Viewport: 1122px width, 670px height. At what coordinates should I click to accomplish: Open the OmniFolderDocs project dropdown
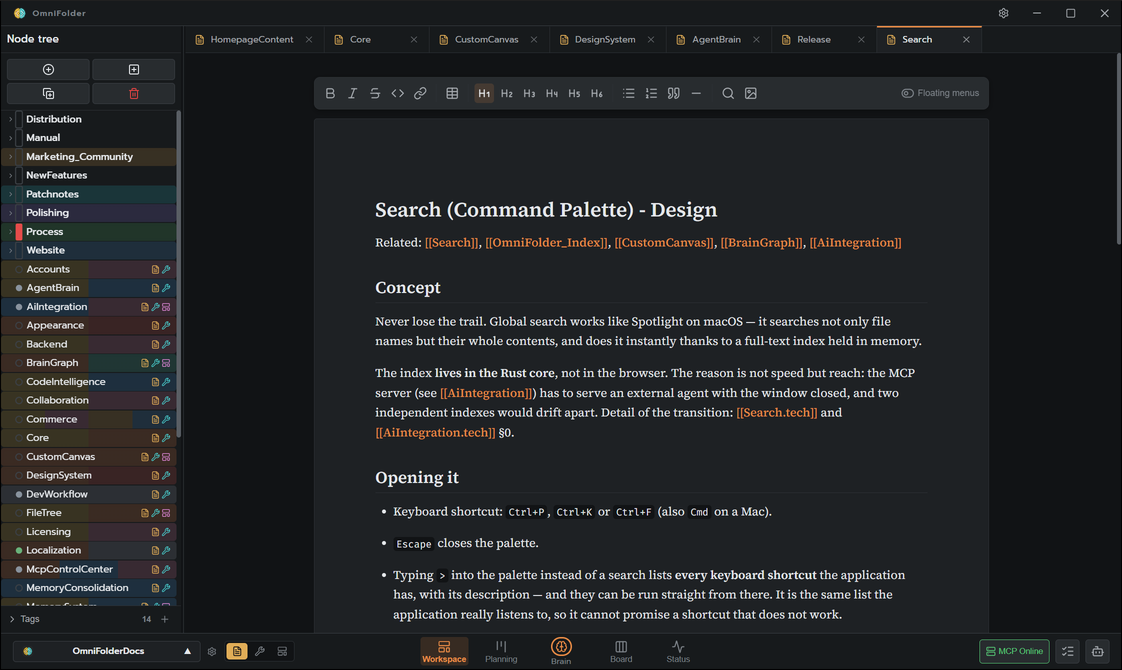(x=105, y=651)
